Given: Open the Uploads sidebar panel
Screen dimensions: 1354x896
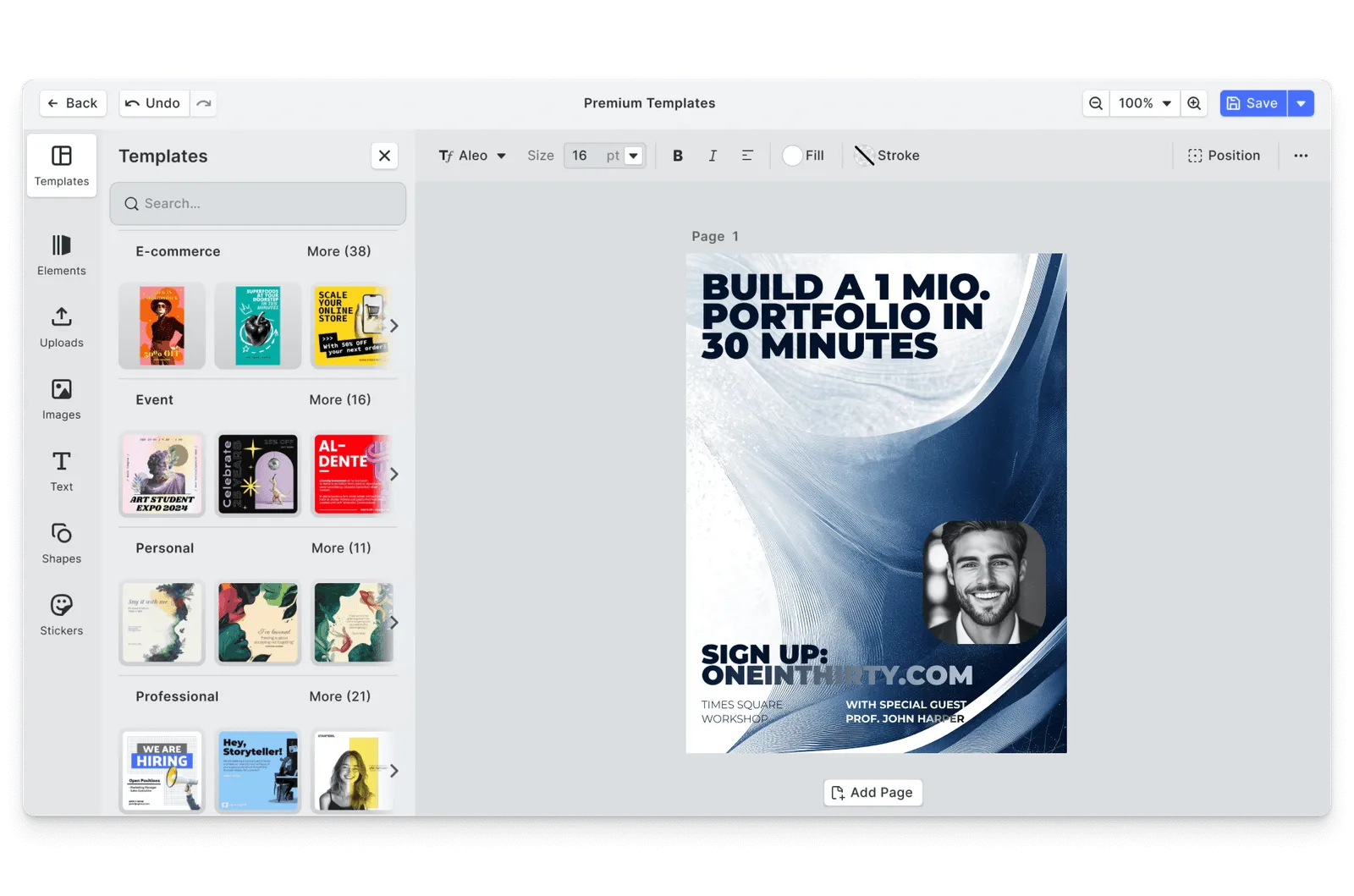Looking at the screenshot, I should coord(61,327).
